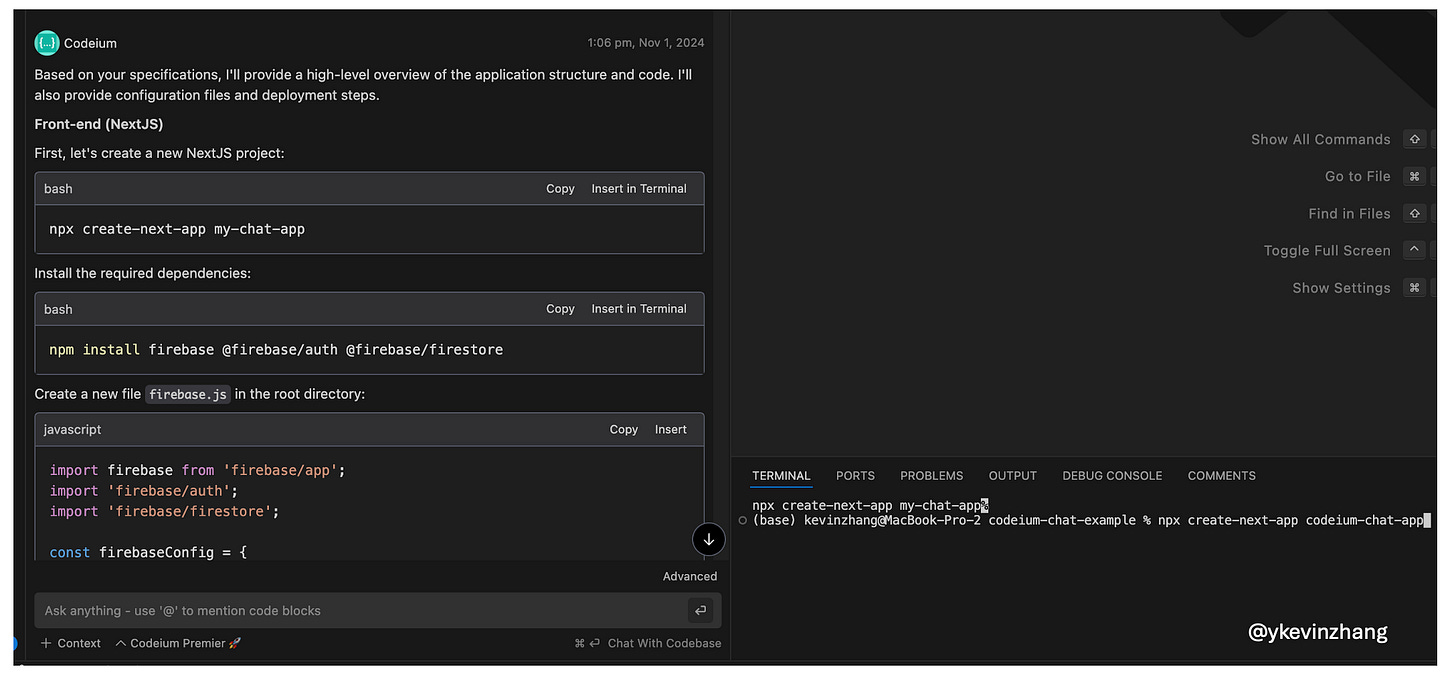Screen dimensions: 1456x677
Task: Click the Codeium logo icon
Action: click(46, 42)
